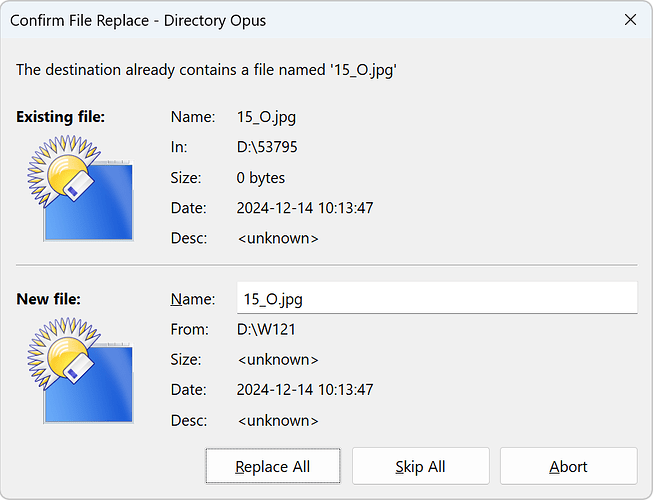Screen dimensions: 653x500
Task: Select the source path D:\W121
Action: pos(266,329)
